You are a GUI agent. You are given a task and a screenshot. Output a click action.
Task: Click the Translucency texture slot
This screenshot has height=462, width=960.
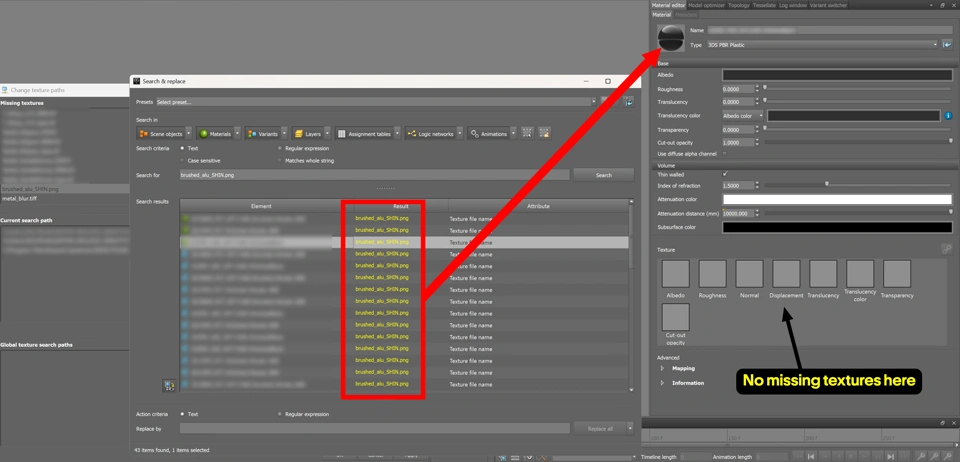coord(823,274)
